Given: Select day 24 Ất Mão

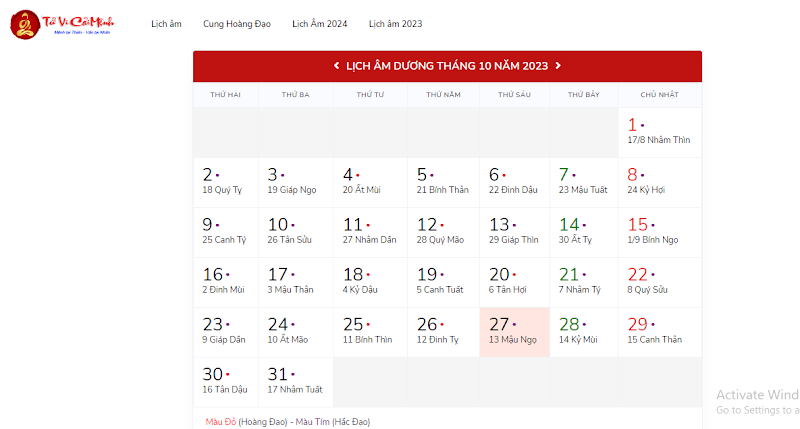Looking at the screenshot, I should (296, 332).
